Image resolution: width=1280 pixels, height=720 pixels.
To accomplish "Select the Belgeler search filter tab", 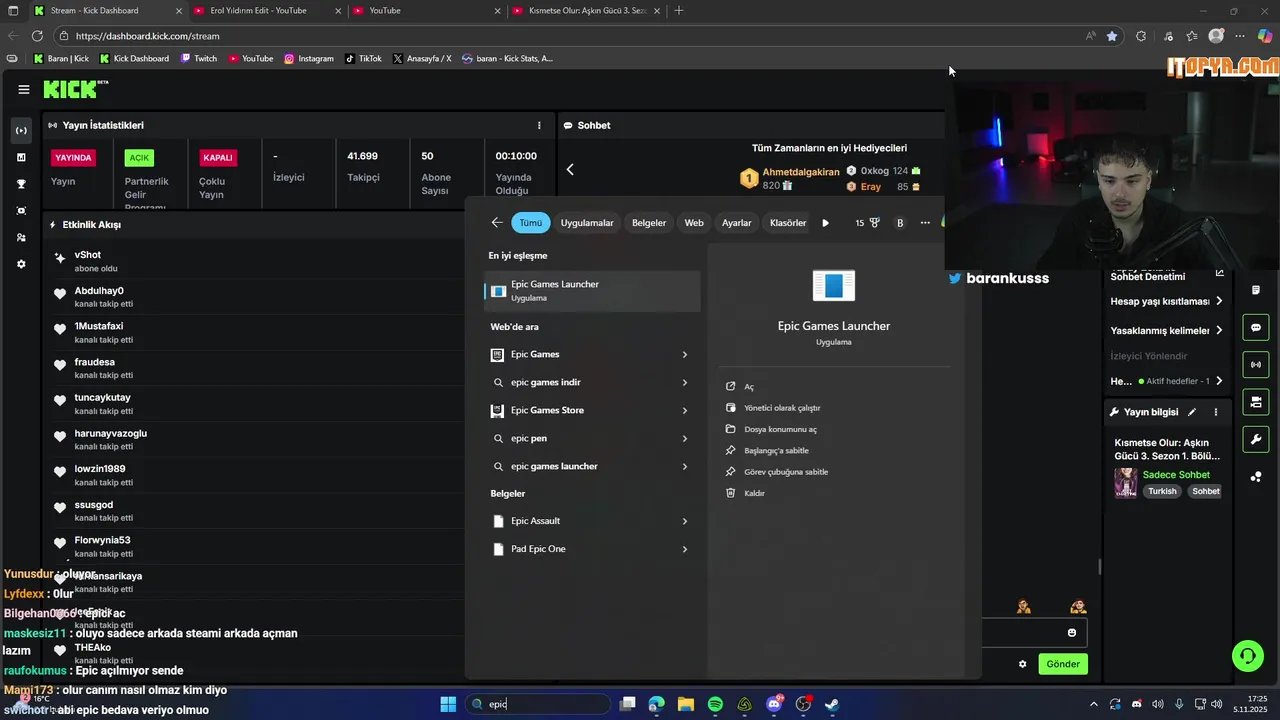I will coord(649,223).
